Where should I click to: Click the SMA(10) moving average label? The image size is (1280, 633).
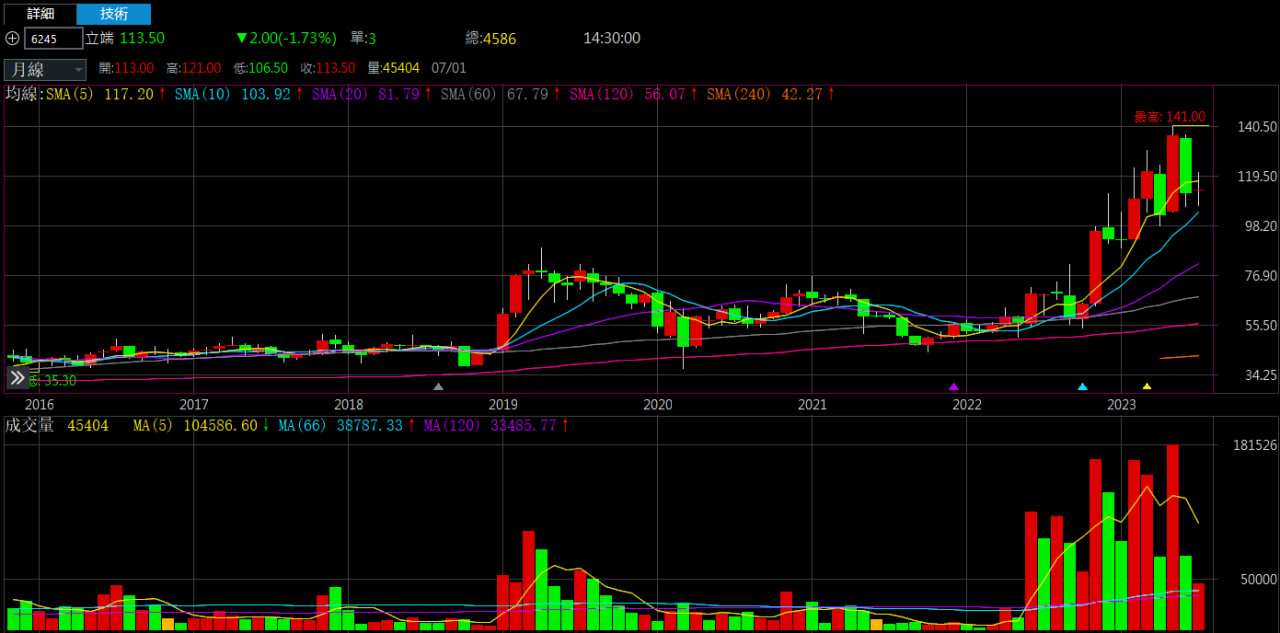point(204,94)
